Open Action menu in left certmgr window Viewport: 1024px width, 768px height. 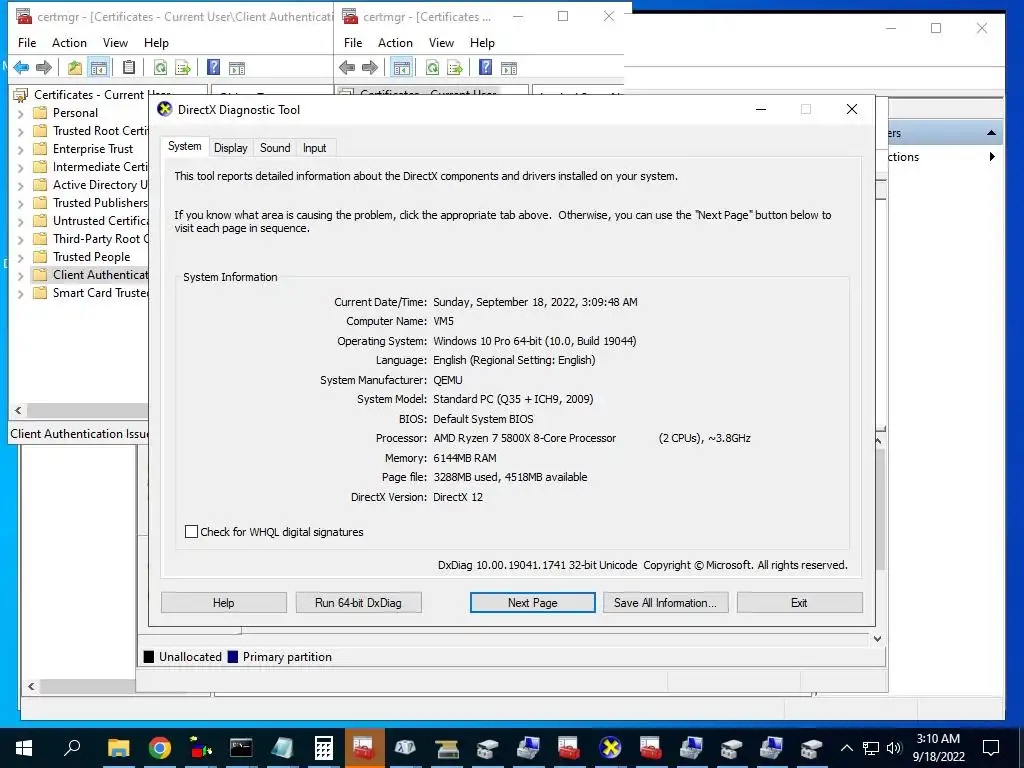pyautogui.click(x=69, y=42)
